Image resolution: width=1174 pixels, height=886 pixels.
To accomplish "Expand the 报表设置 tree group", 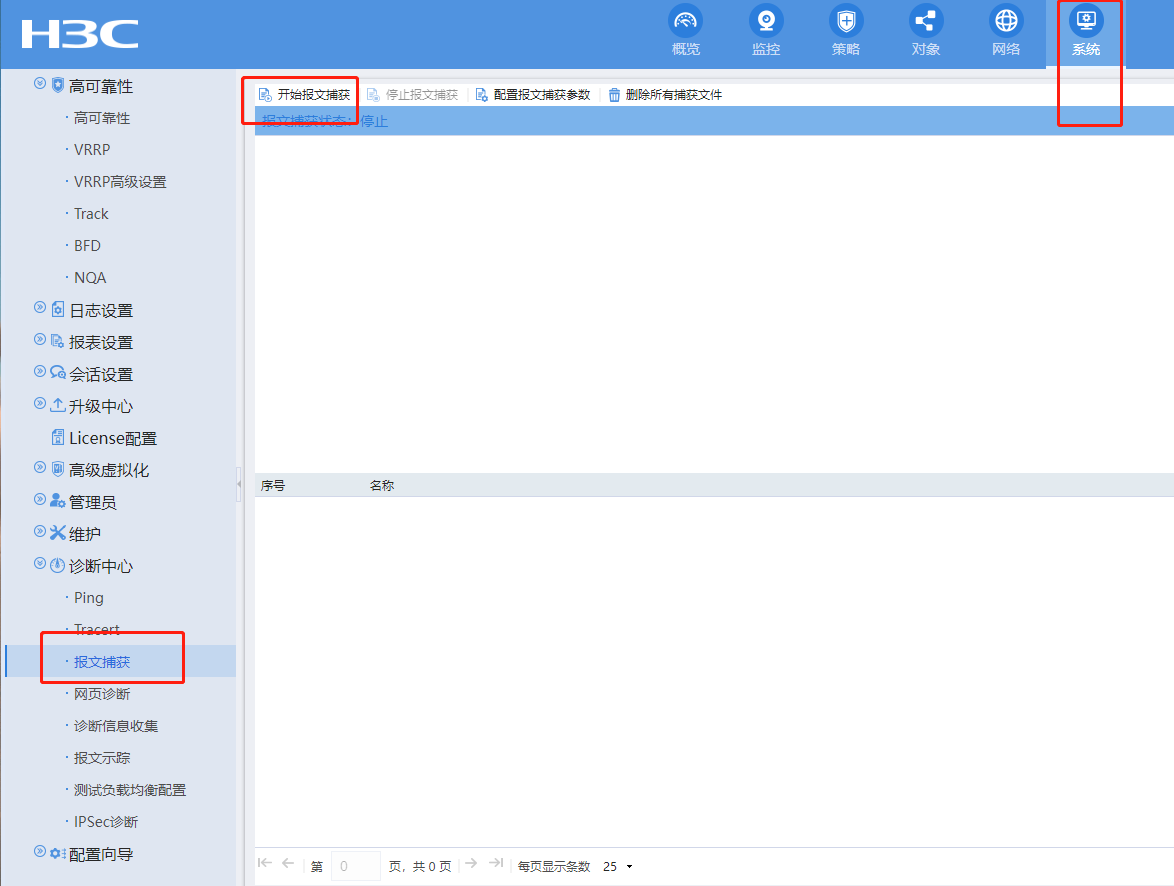I will (40, 339).
